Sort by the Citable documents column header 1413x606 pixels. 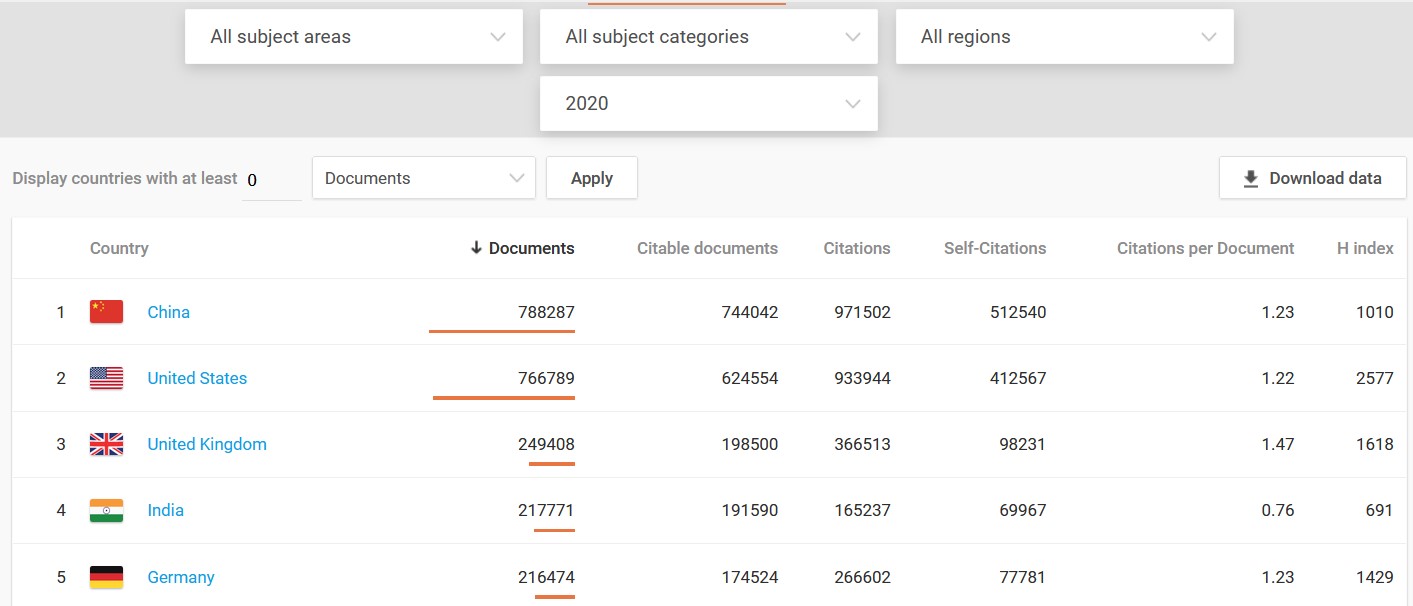click(707, 248)
